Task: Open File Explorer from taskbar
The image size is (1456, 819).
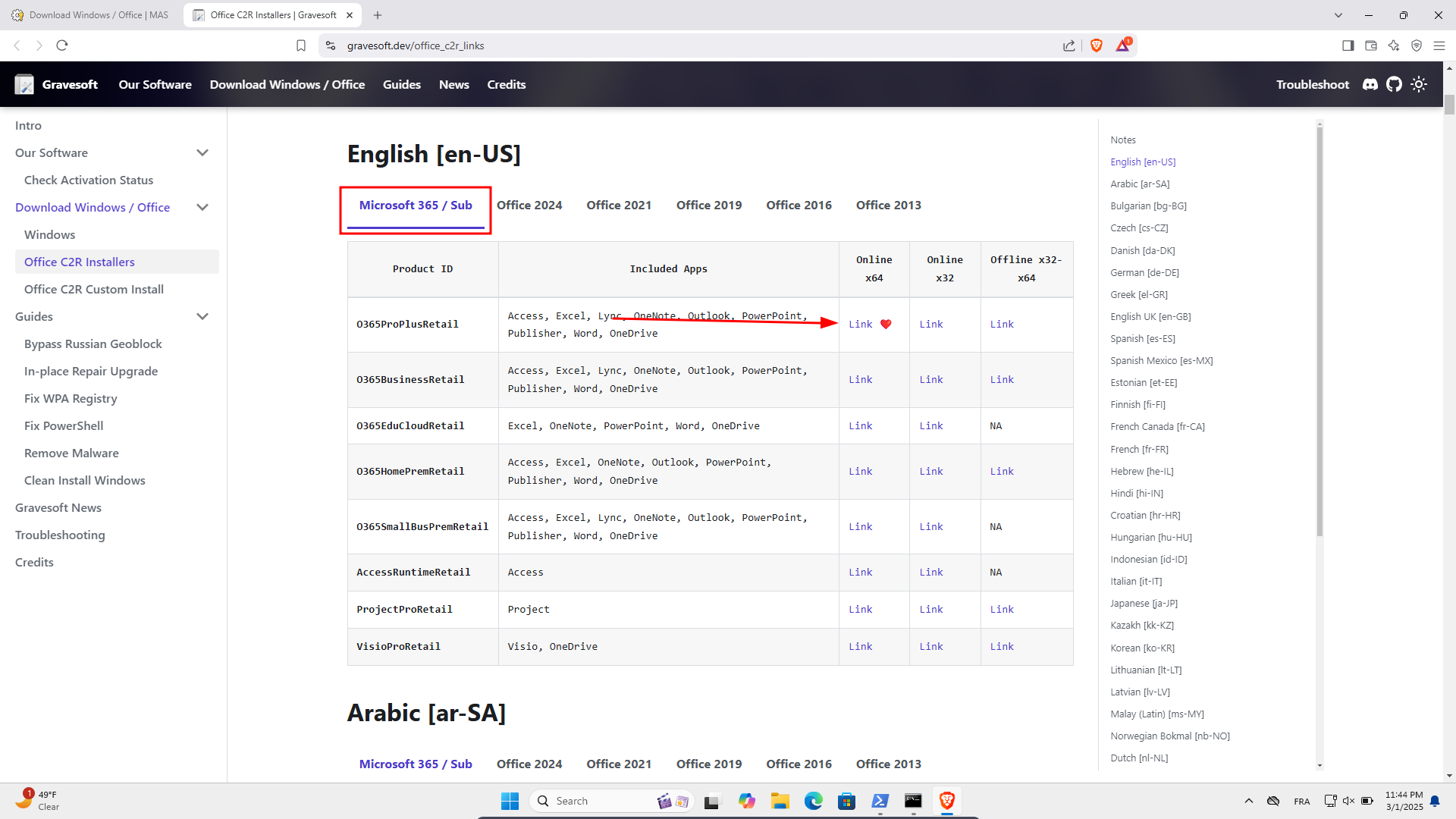Action: 780,801
